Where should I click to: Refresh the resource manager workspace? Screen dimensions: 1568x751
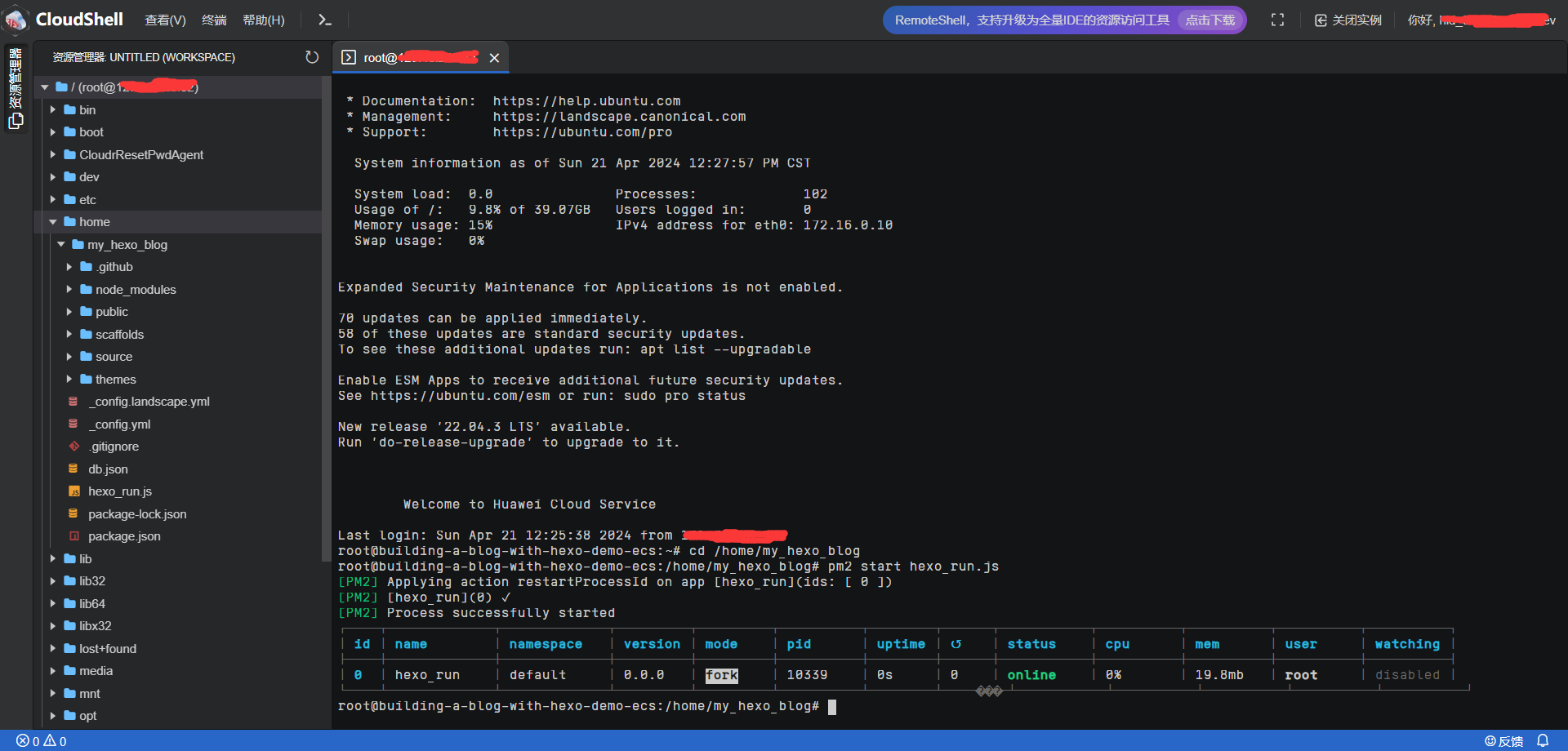312,57
